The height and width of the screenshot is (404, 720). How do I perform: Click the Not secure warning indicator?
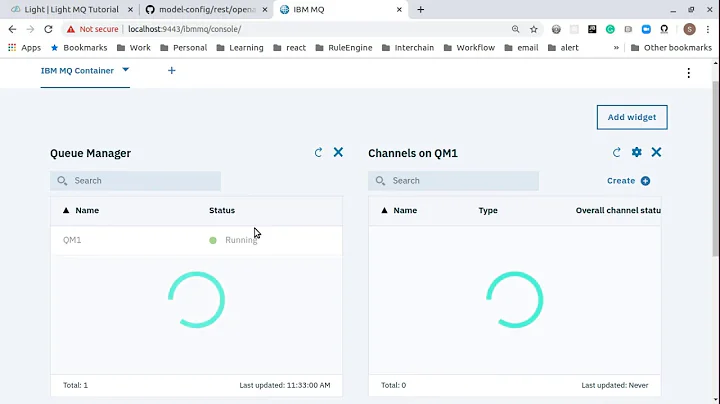pos(92,29)
